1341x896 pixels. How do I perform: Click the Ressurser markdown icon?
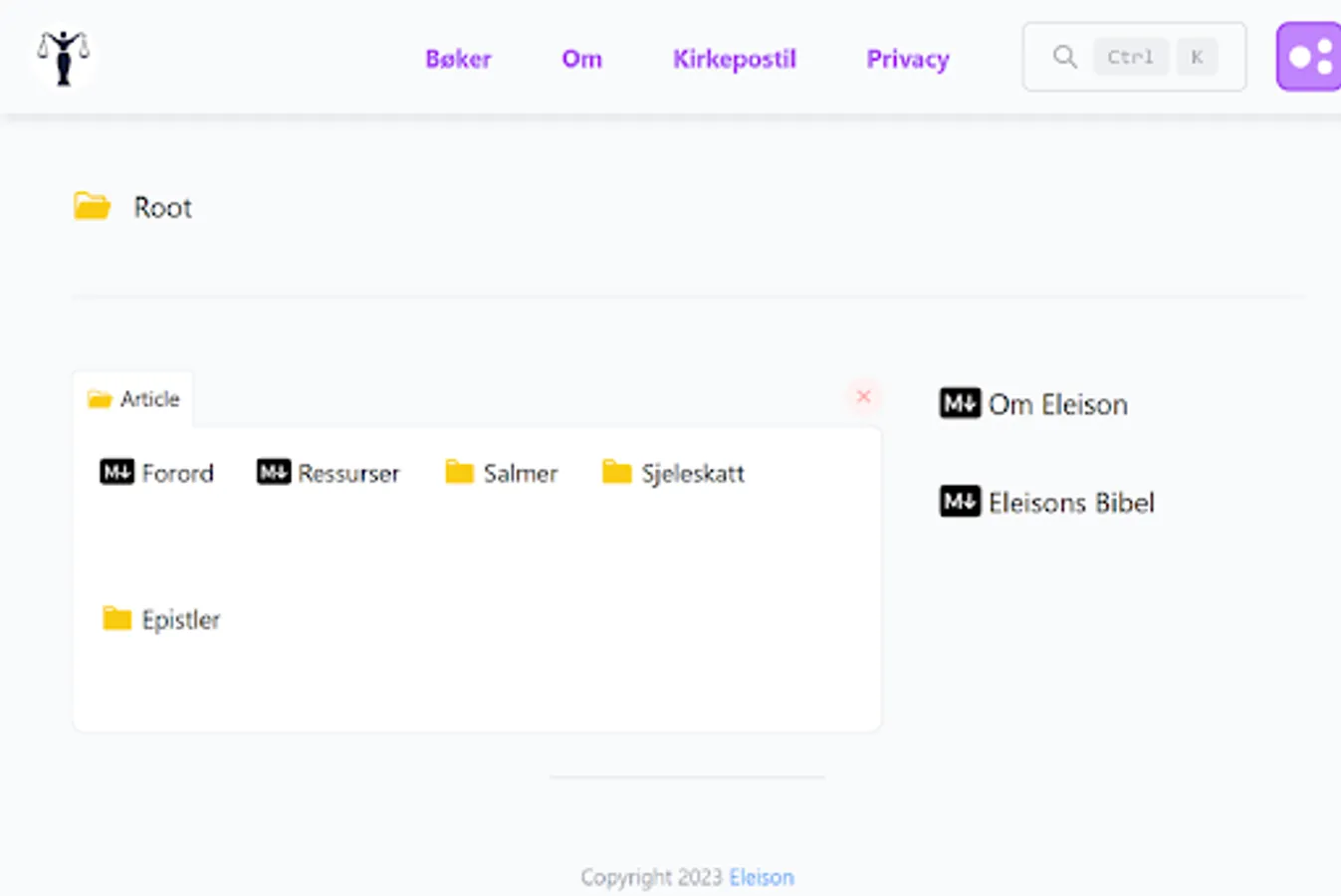coord(274,472)
